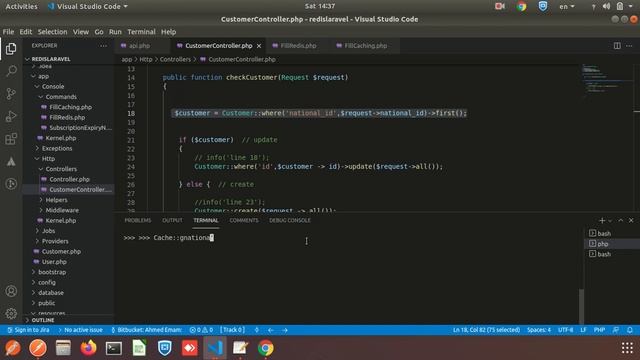Viewport: 640px width, 360px height.
Task: Open the Extensions view
Action: point(11,139)
